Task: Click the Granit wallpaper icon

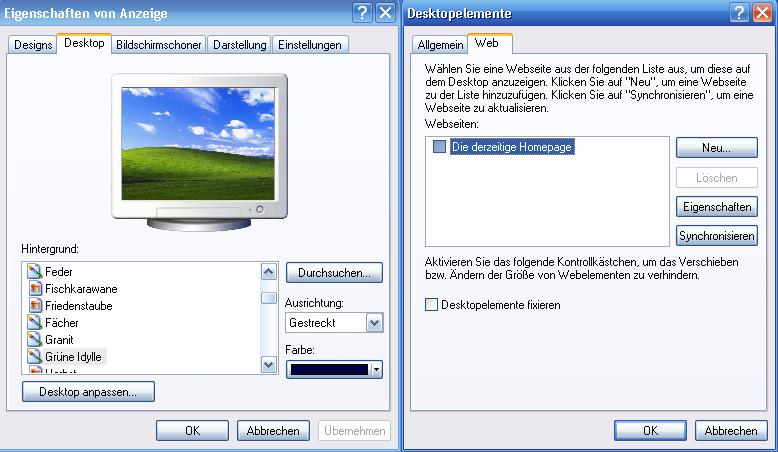Action: pyautogui.click(x=34, y=340)
